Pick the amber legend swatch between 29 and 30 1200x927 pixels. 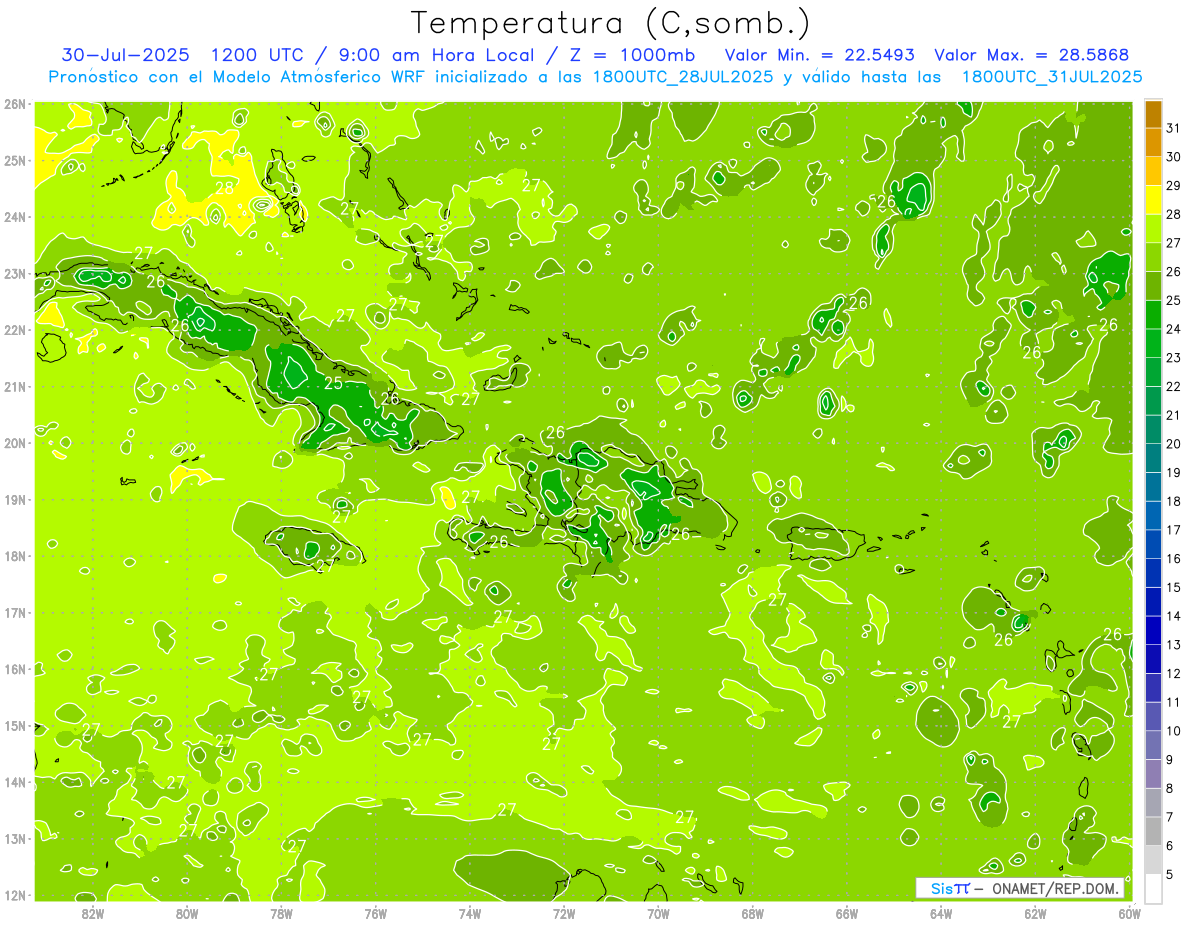tap(1153, 171)
